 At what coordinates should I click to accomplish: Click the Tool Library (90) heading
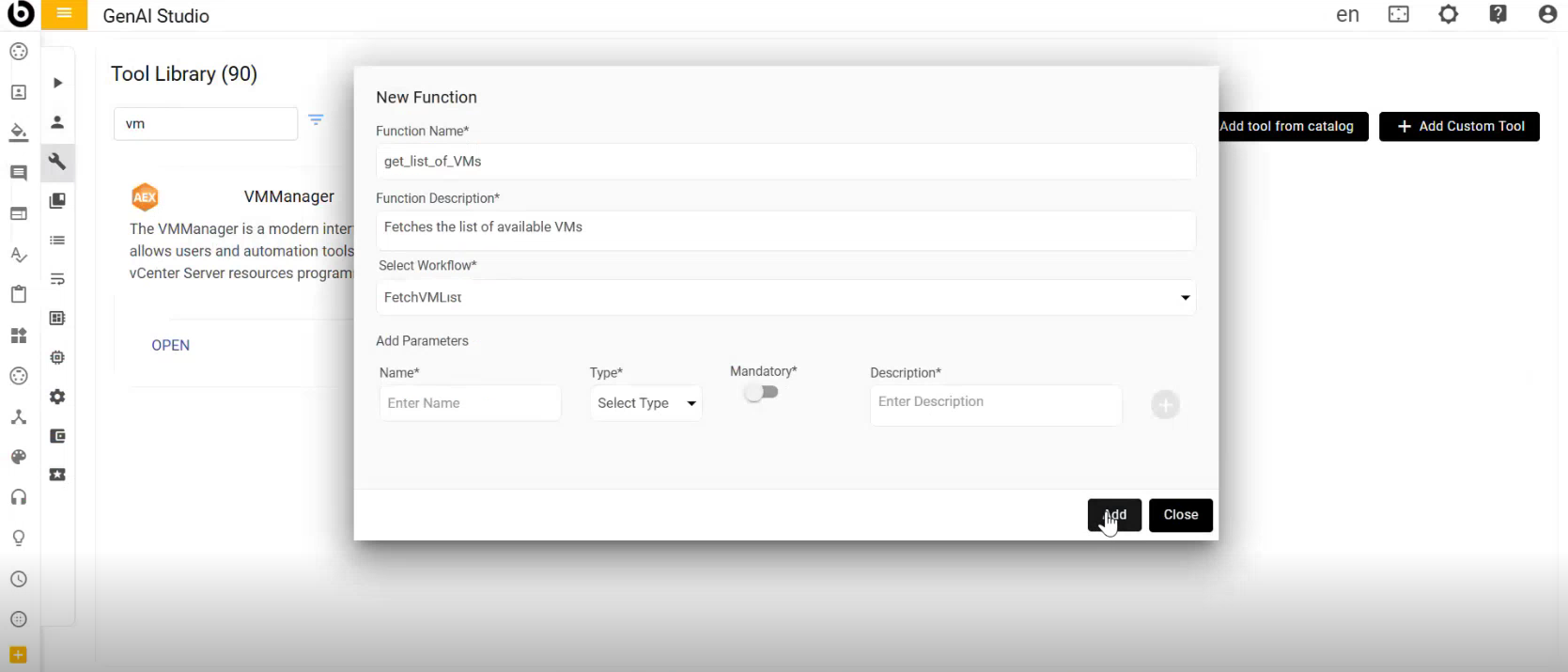(x=184, y=73)
